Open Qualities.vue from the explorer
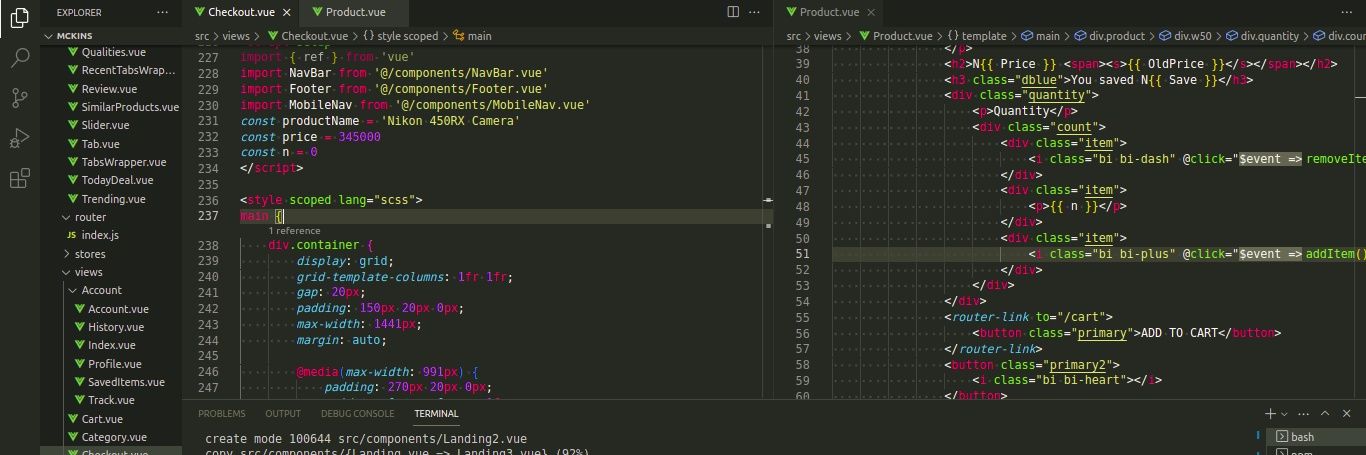Viewport: 1366px width, 455px height. click(111, 52)
